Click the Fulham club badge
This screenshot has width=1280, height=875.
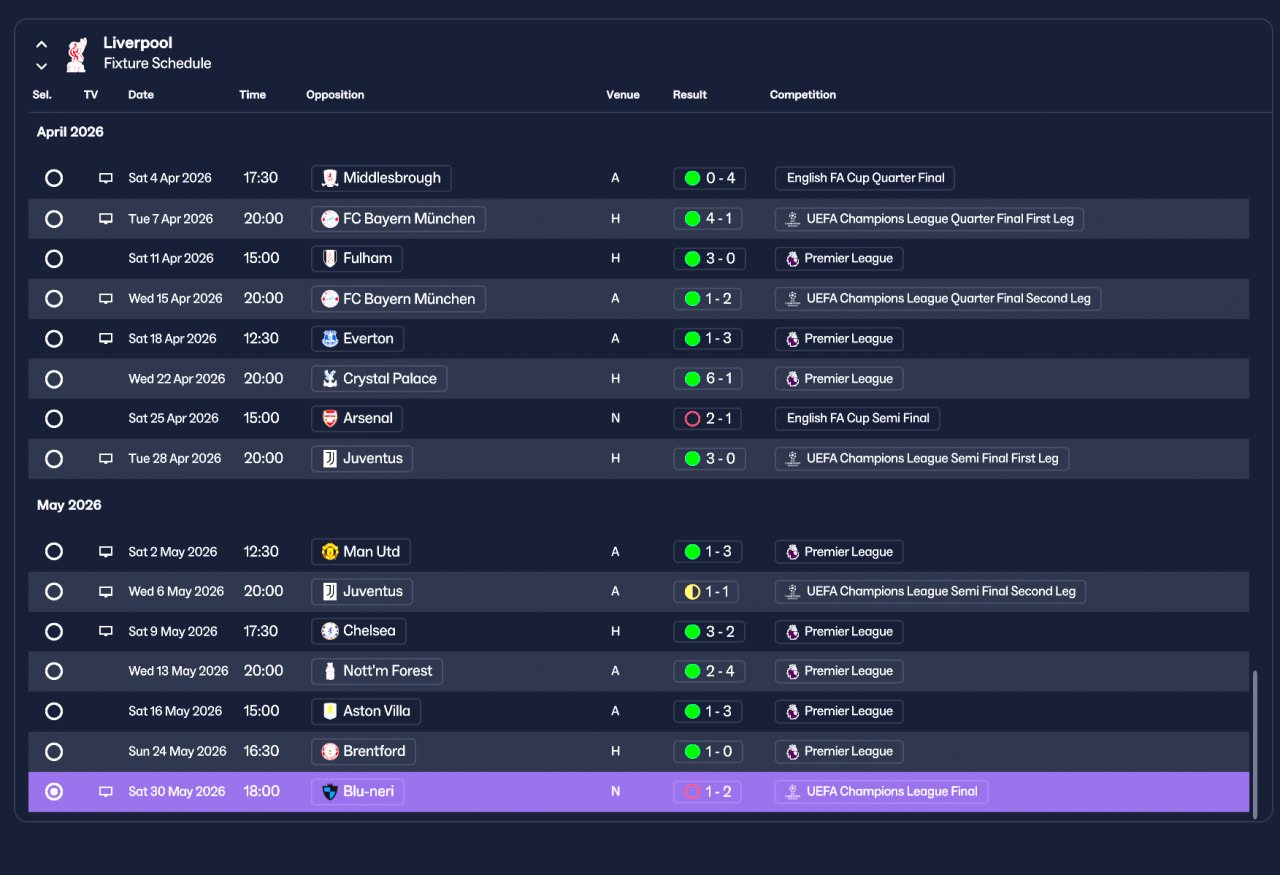click(330, 258)
